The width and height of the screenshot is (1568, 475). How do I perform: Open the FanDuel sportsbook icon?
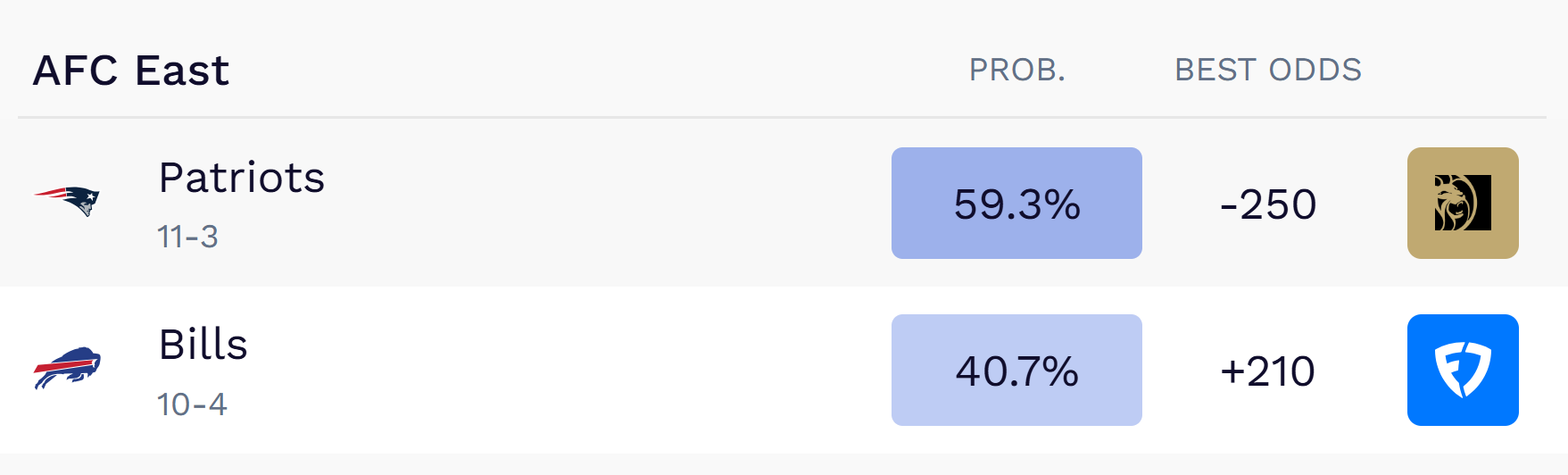tap(1463, 370)
